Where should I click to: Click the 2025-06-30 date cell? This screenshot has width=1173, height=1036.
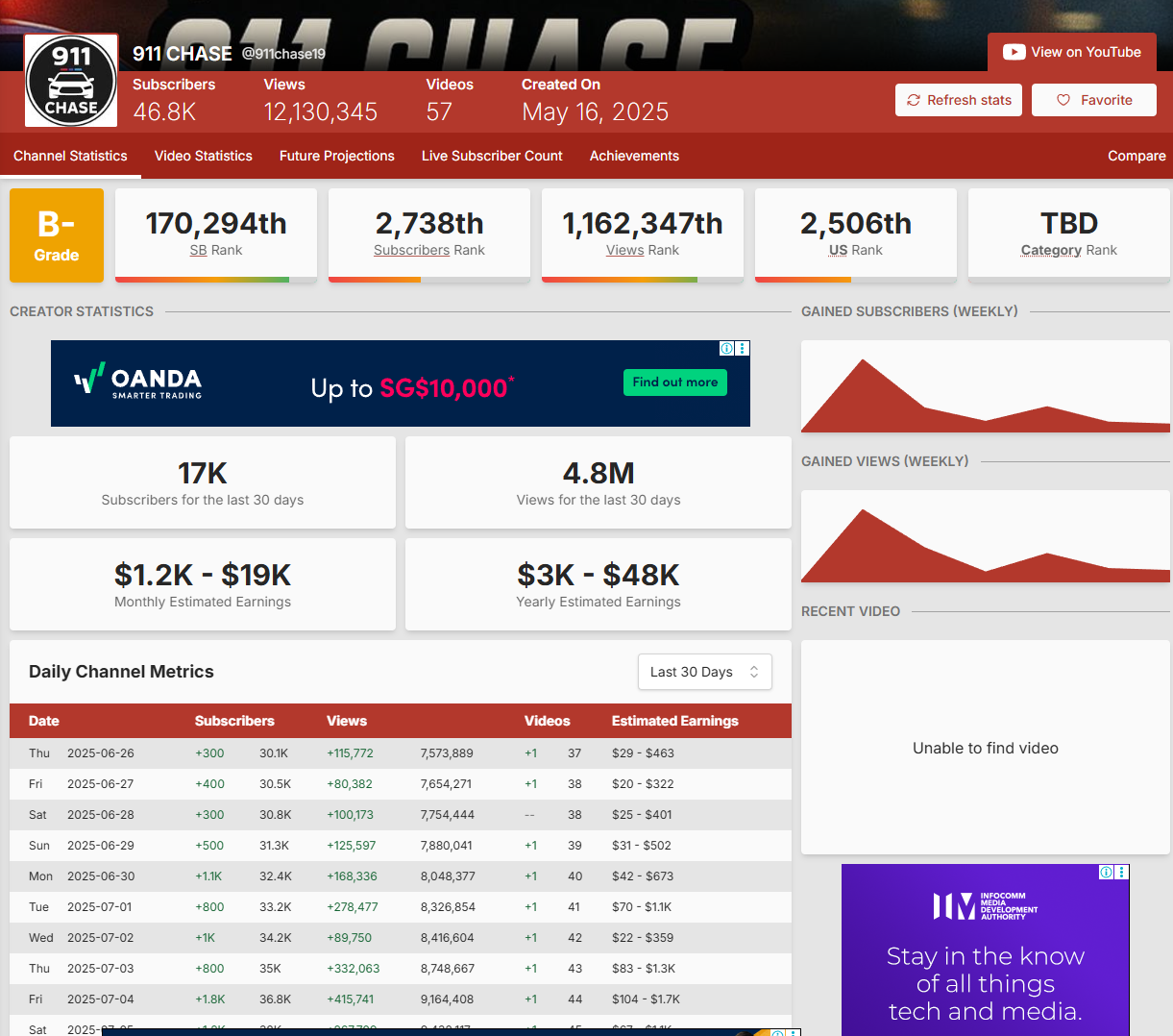(x=101, y=876)
